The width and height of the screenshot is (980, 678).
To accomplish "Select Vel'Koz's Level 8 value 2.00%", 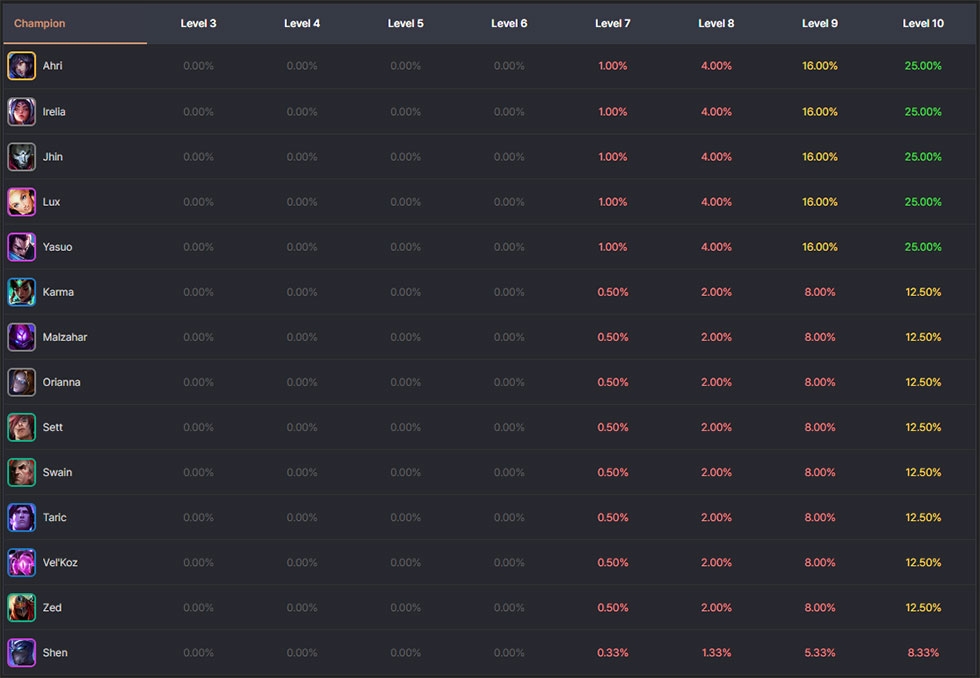I will 716,562.
